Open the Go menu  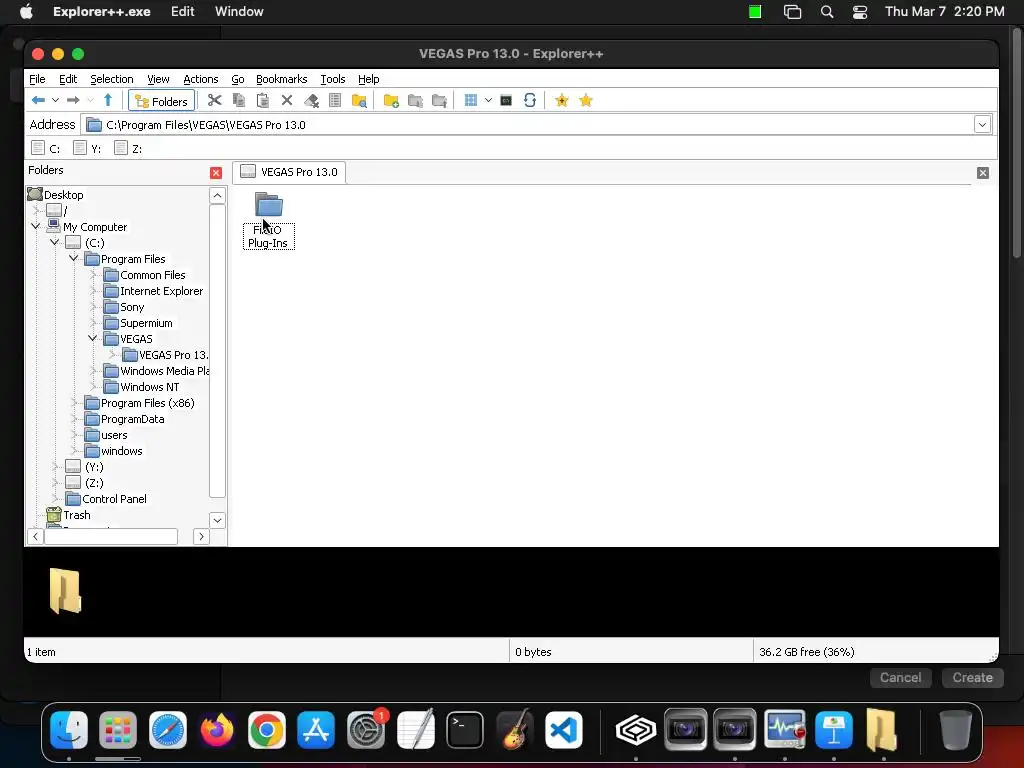(x=238, y=79)
